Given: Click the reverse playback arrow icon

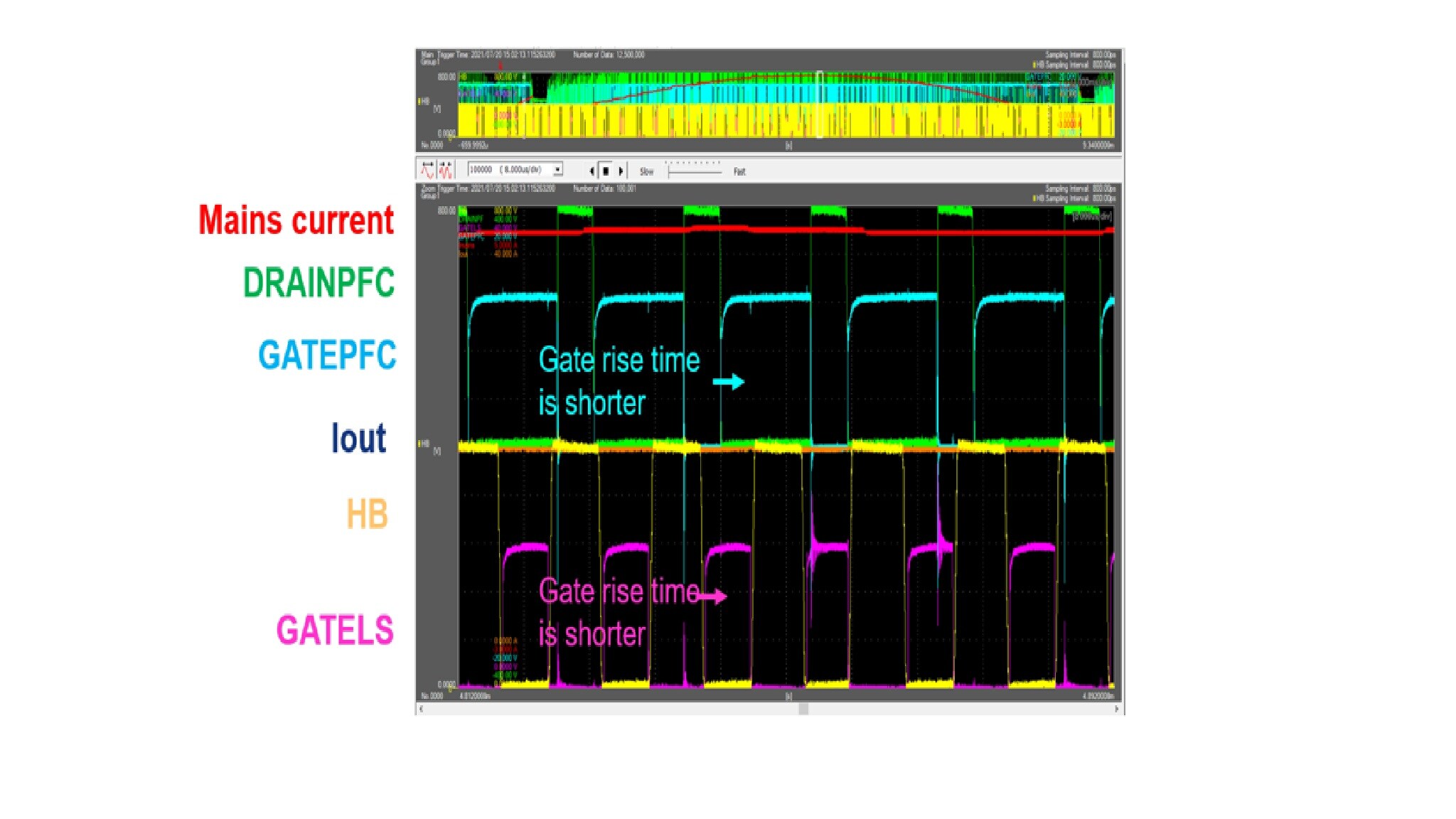Looking at the screenshot, I should 591,171.
